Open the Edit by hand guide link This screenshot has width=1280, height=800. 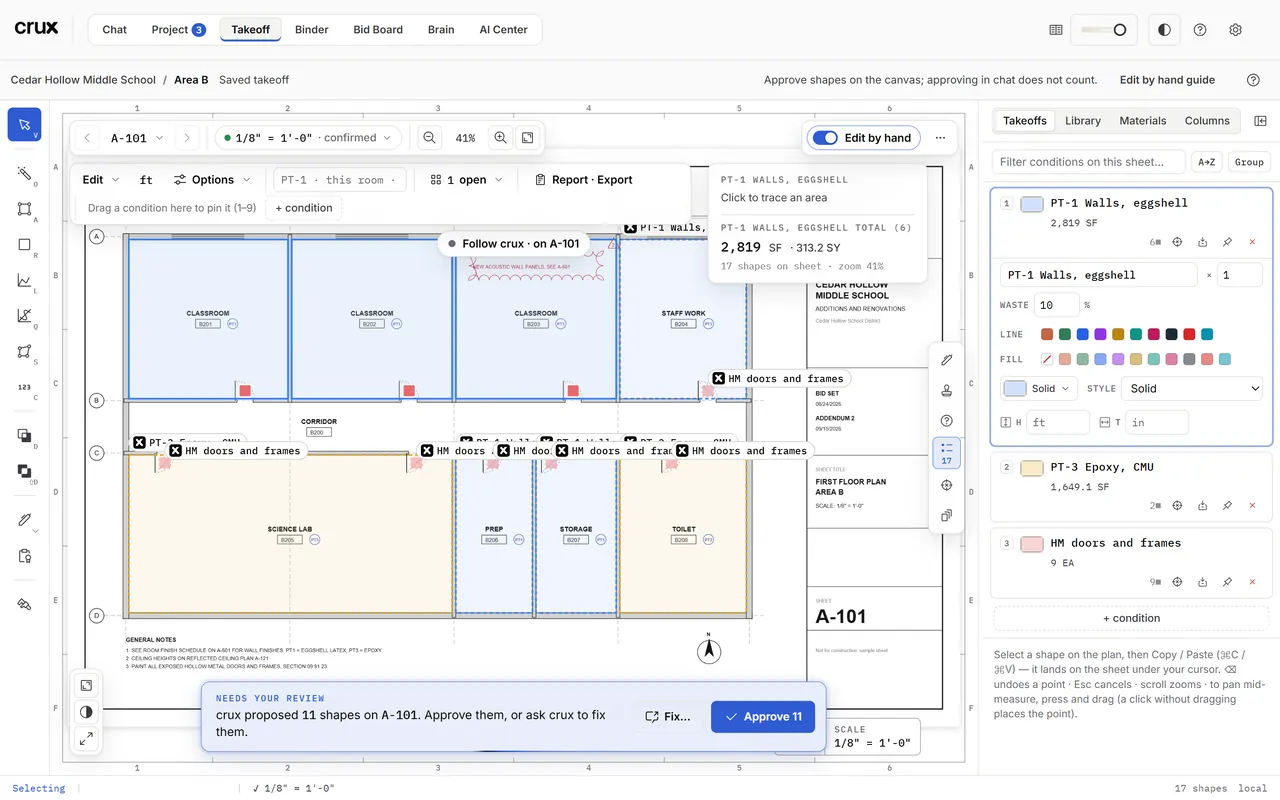pos(1167,80)
